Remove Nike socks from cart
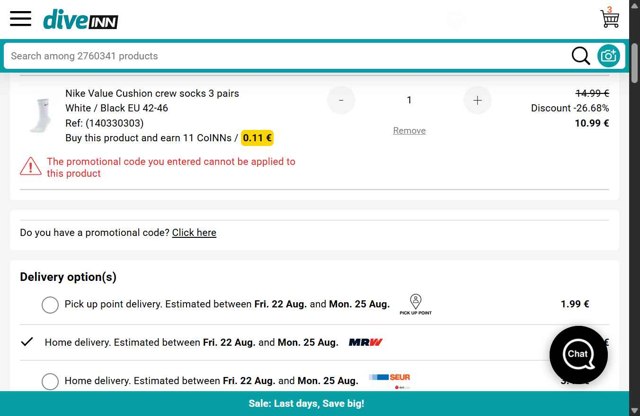Viewport: 640px width, 416px height. coord(409,131)
